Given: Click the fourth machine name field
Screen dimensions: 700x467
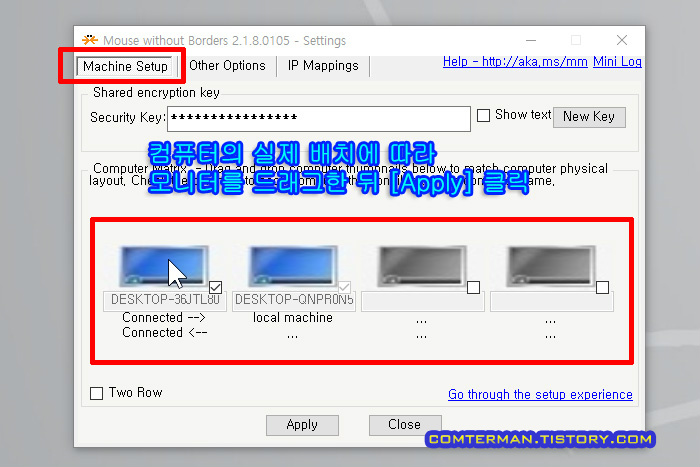Looking at the screenshot, I should point(552,301).
